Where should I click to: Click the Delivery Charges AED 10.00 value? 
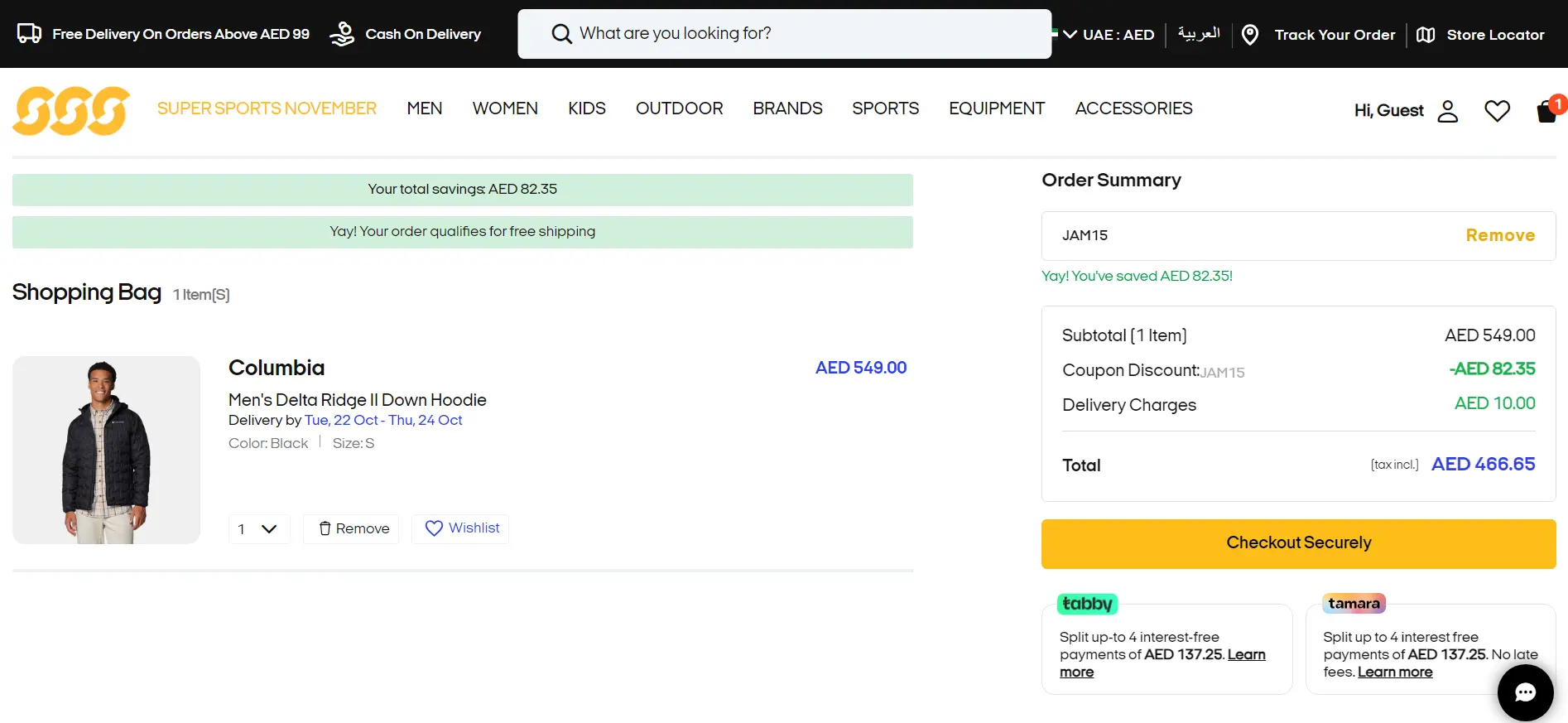[x=1494, y=403]
